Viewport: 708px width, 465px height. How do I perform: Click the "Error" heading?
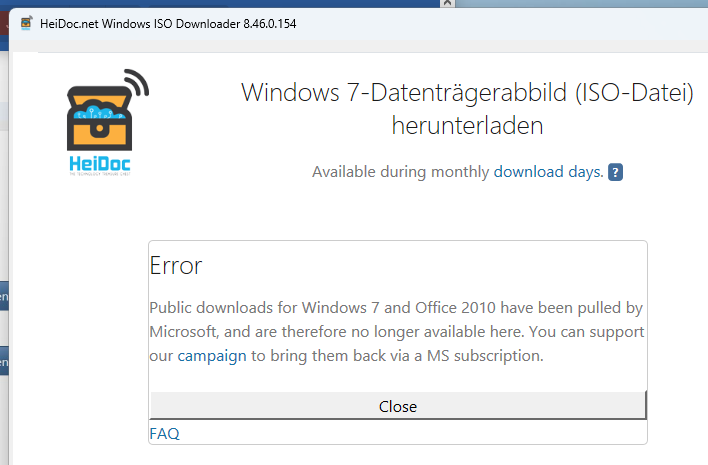pyautogui.click(x=175, y=266)
